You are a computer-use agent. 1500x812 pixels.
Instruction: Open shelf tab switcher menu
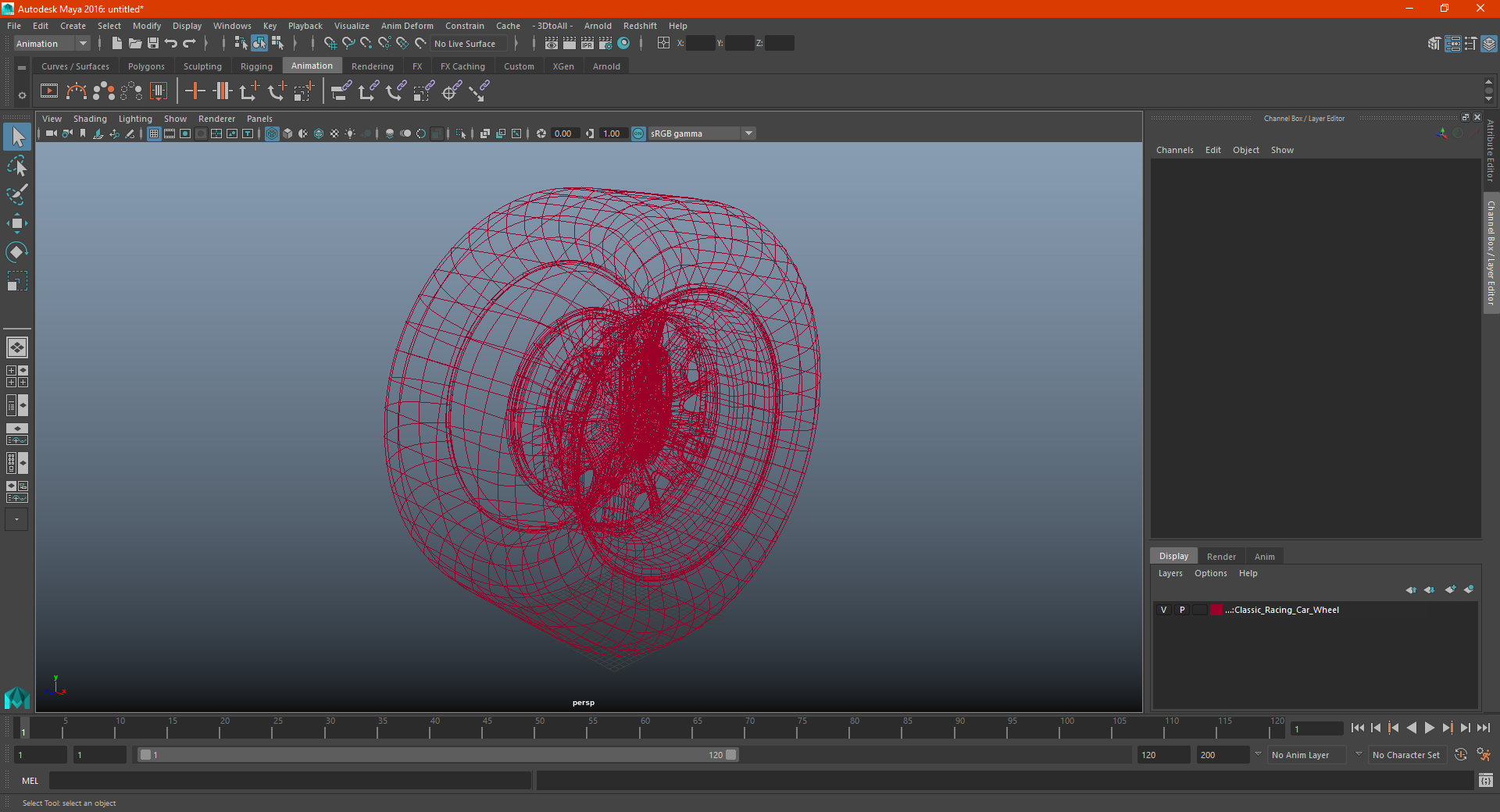click(x=22, y=68)
